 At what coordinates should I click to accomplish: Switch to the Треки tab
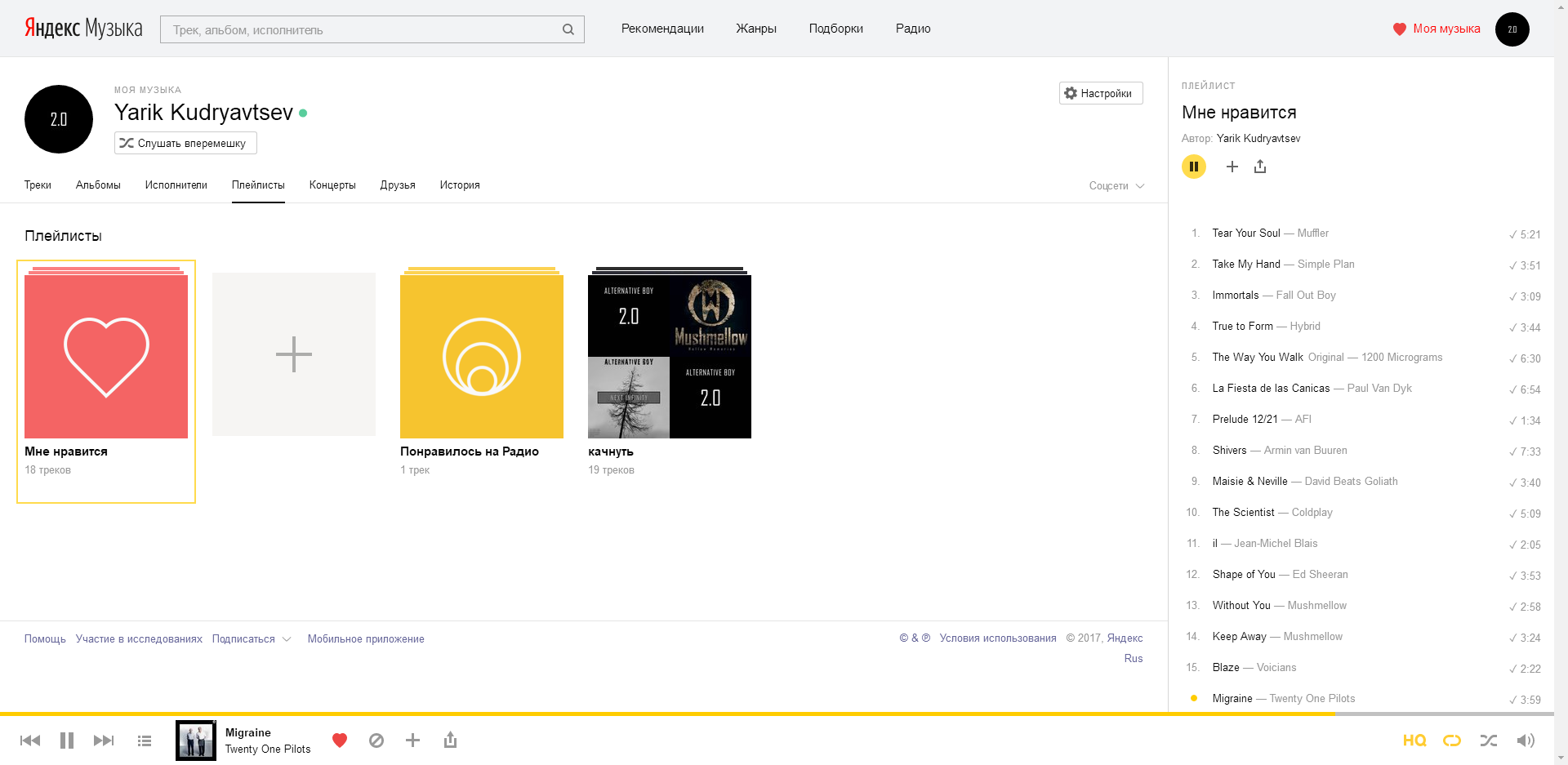coord(38,185)
